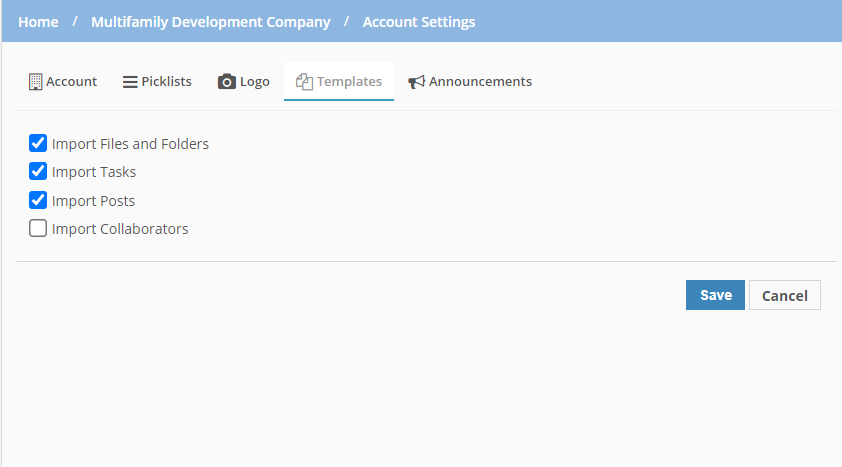Viewport: 842px width, 467px height.
Task: Click the copy icon beside Templates
Action: [x=304, y=82]
